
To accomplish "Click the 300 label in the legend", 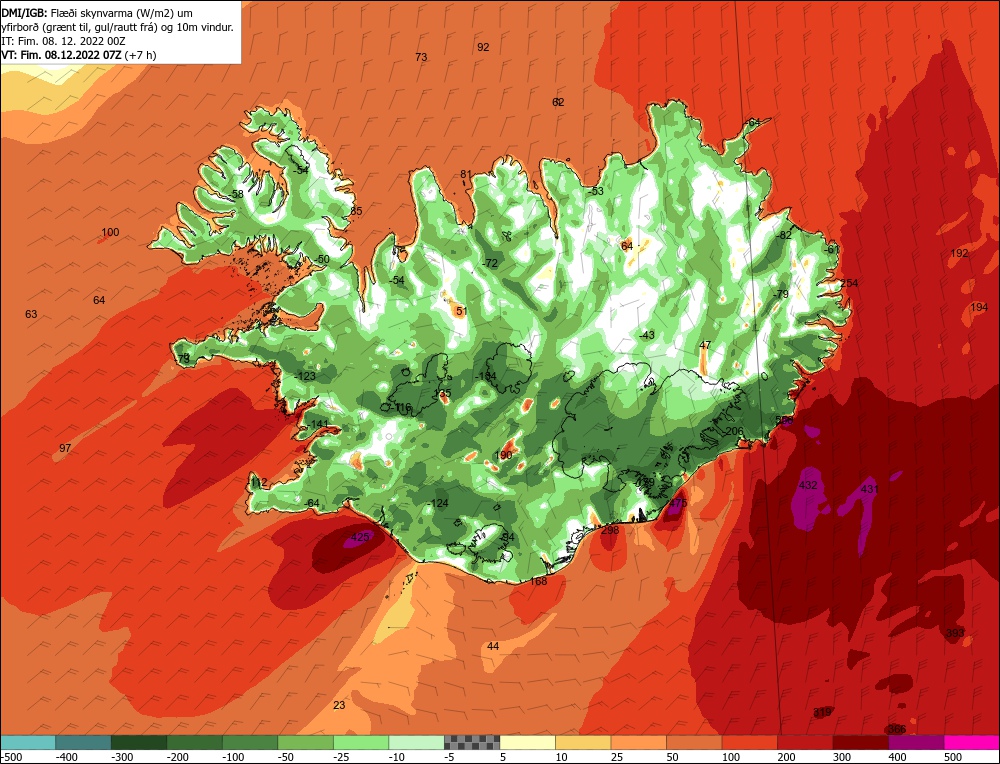I will click(842, 757).
